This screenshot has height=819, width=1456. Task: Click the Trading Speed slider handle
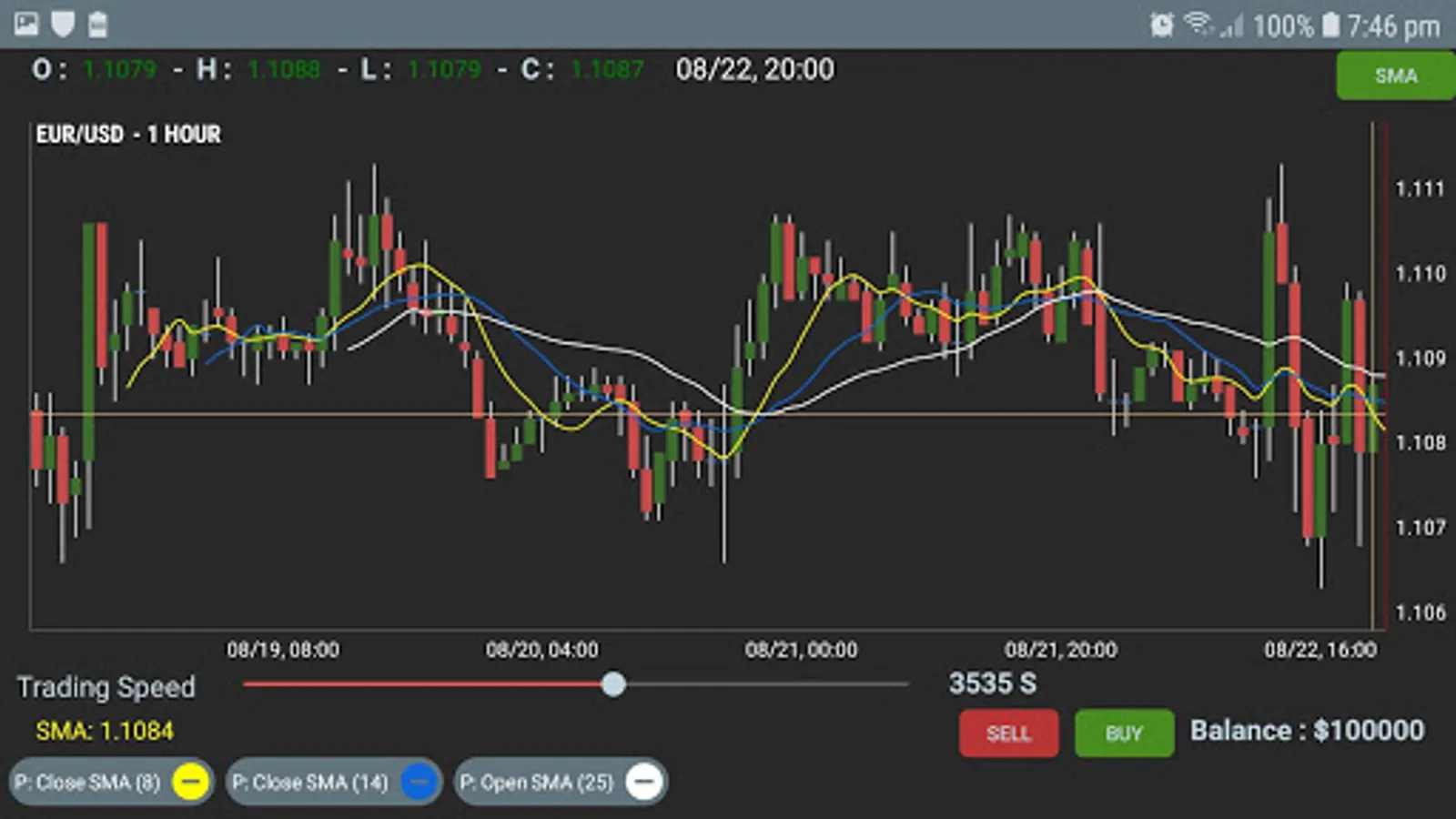[613, 684]
